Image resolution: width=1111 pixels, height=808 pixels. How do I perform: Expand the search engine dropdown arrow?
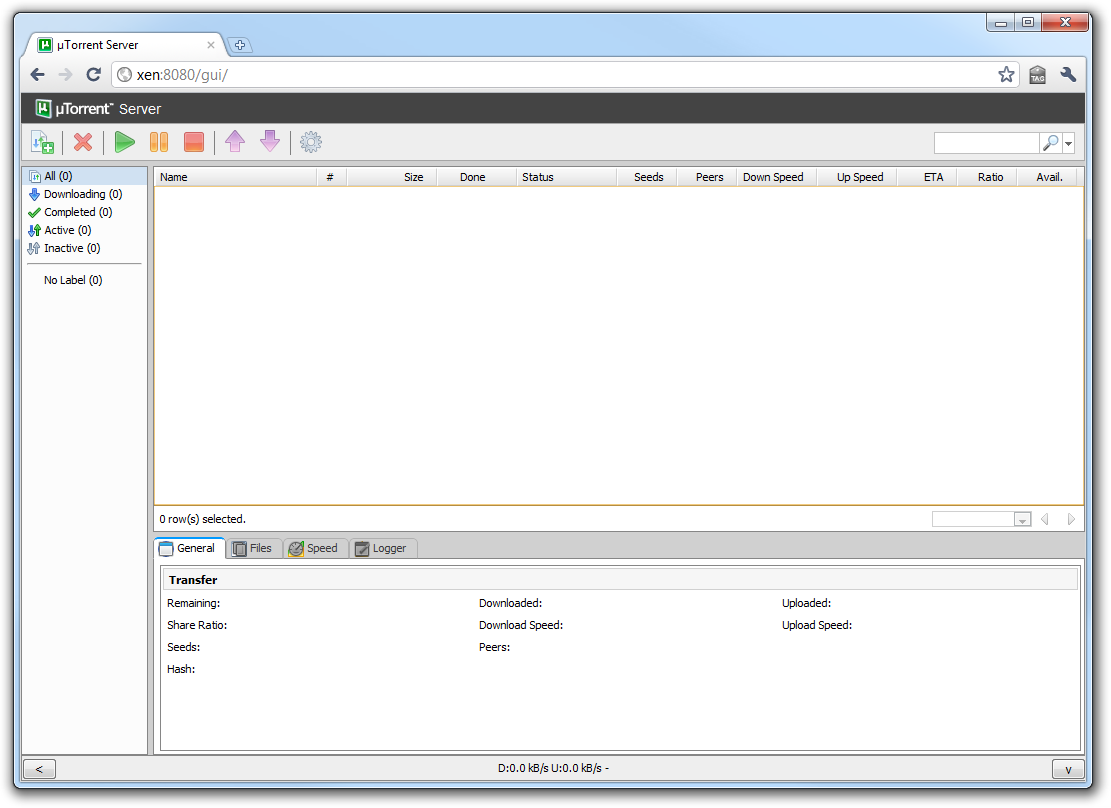pos(1068,144)
